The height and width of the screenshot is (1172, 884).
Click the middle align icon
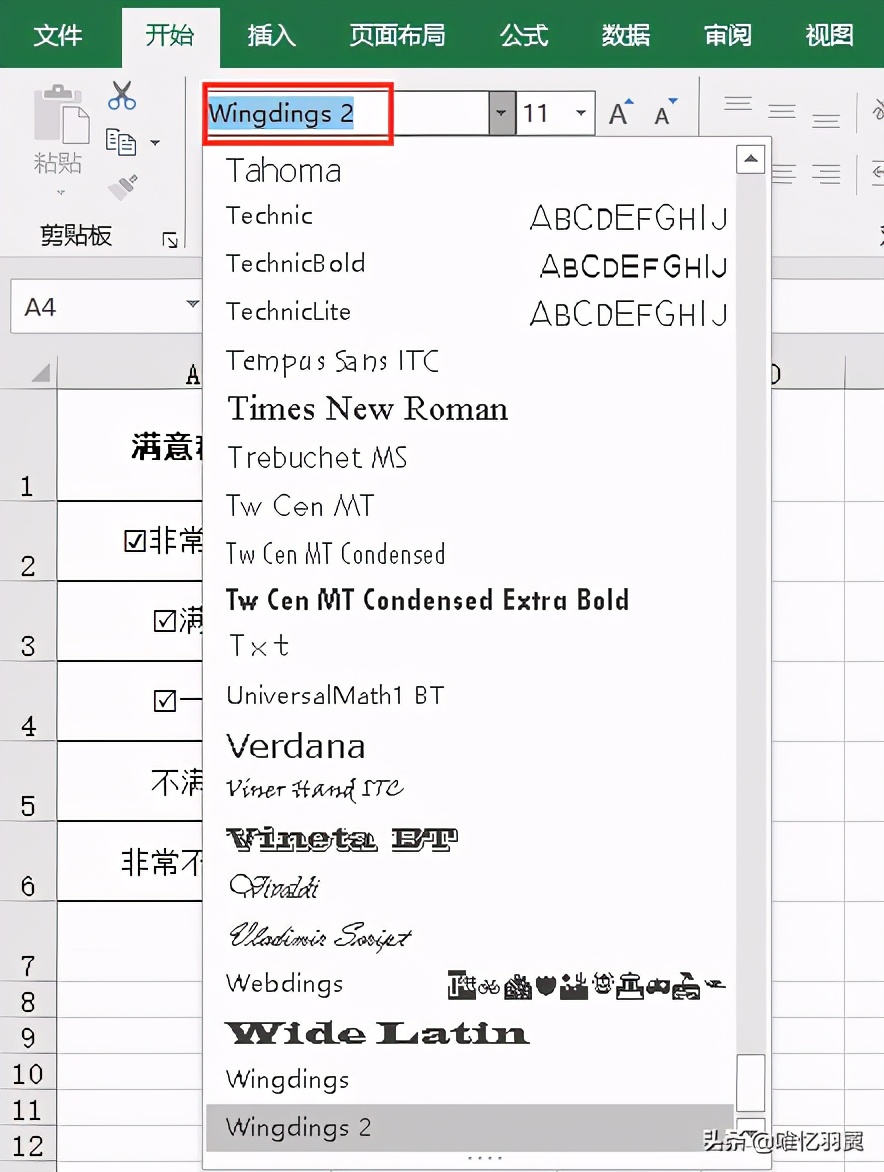coord(782,111)
